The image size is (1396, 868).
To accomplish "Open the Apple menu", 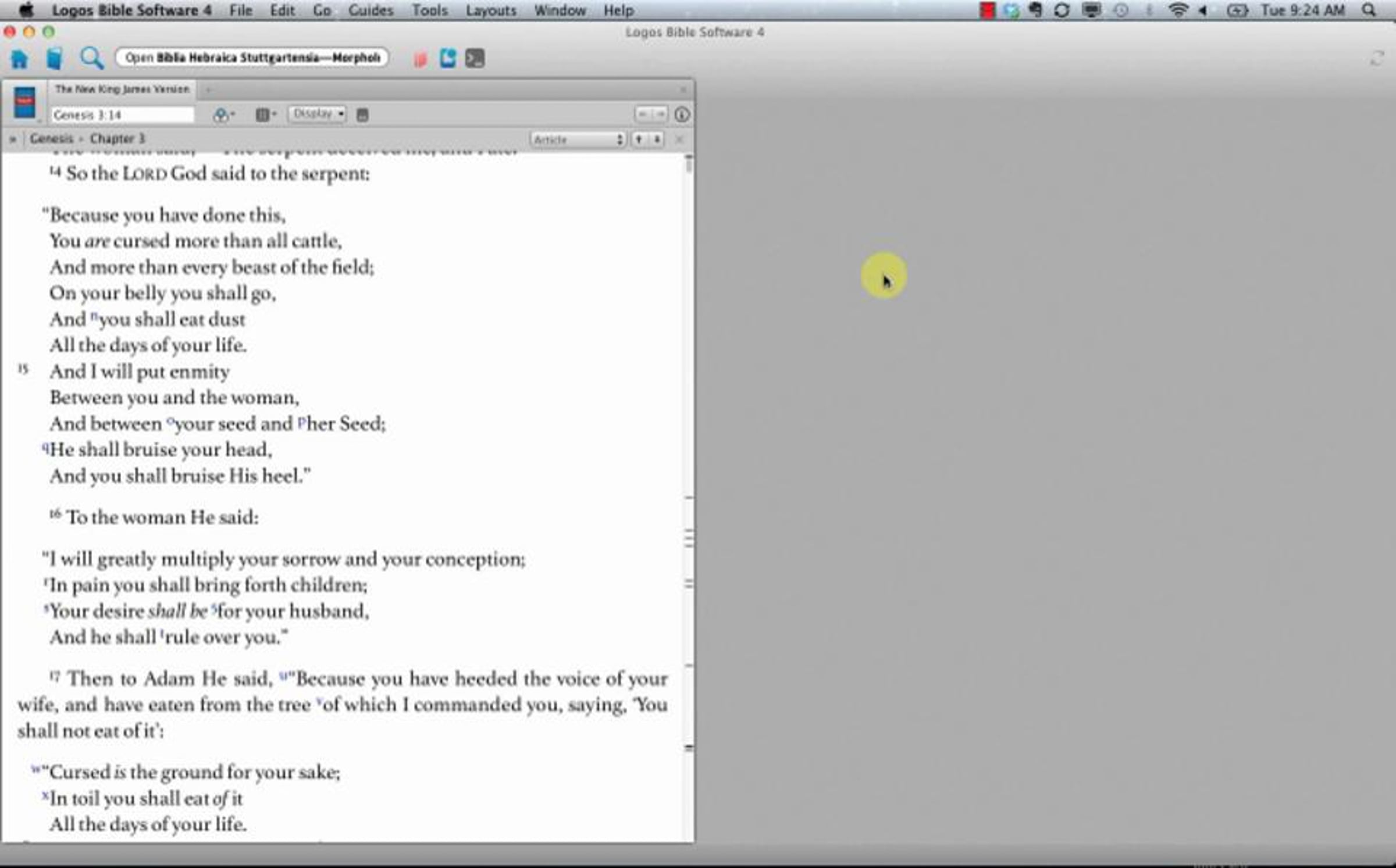I will pos(27,10).
